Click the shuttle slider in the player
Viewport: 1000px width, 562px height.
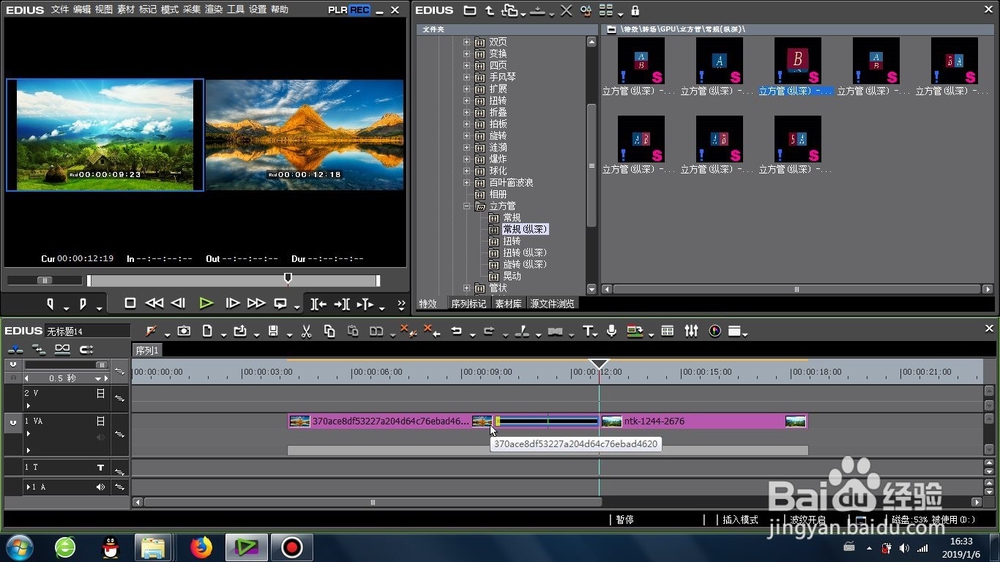click(x=44, y=280)
